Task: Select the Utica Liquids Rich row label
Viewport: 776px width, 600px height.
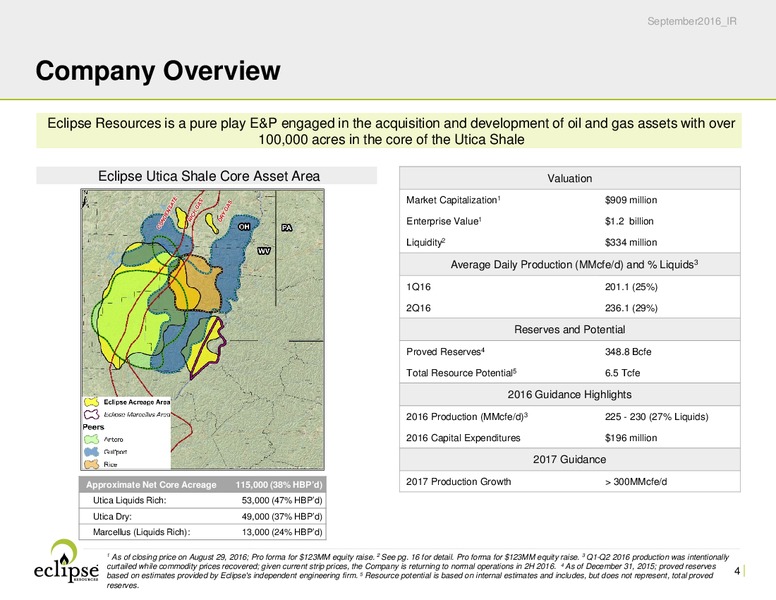Action: [x=130, y=500]
